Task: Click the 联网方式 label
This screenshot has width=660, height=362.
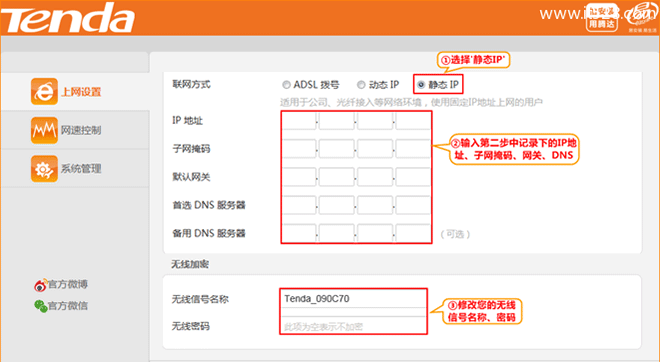Action: 191,84
